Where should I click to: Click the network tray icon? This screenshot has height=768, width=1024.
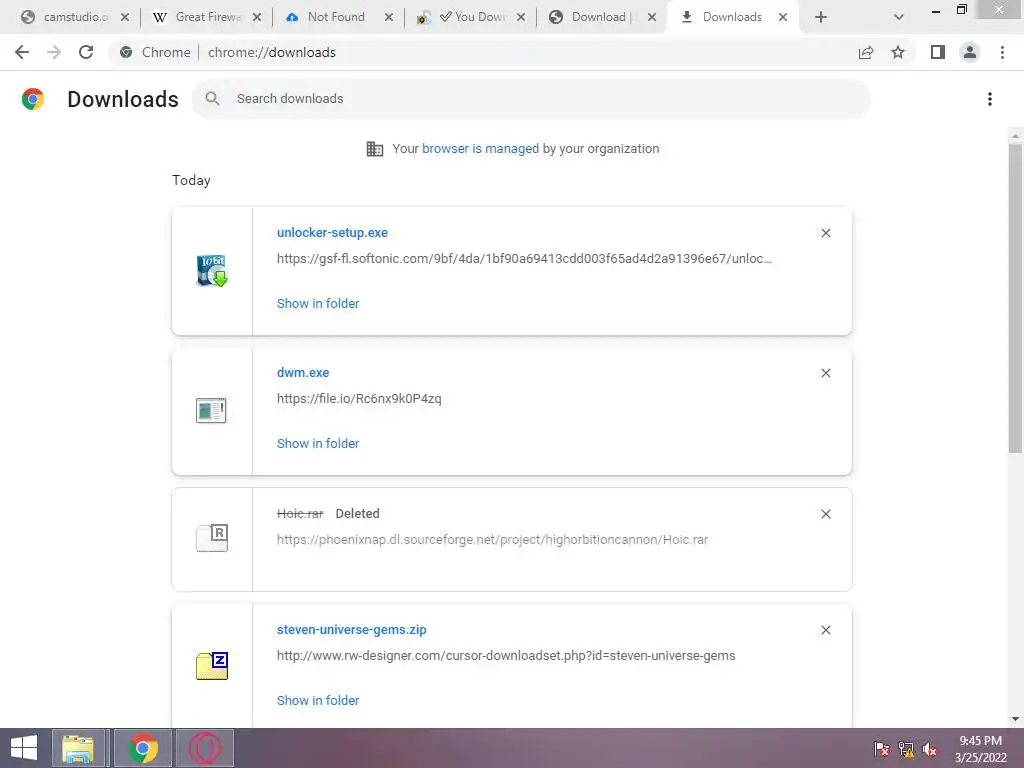906,749
